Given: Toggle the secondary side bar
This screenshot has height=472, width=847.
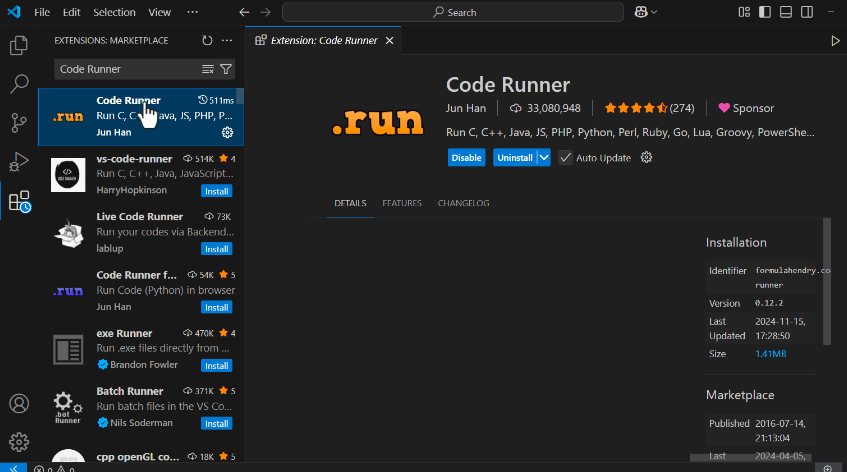Looking at the screenshot, I should 807,12.
